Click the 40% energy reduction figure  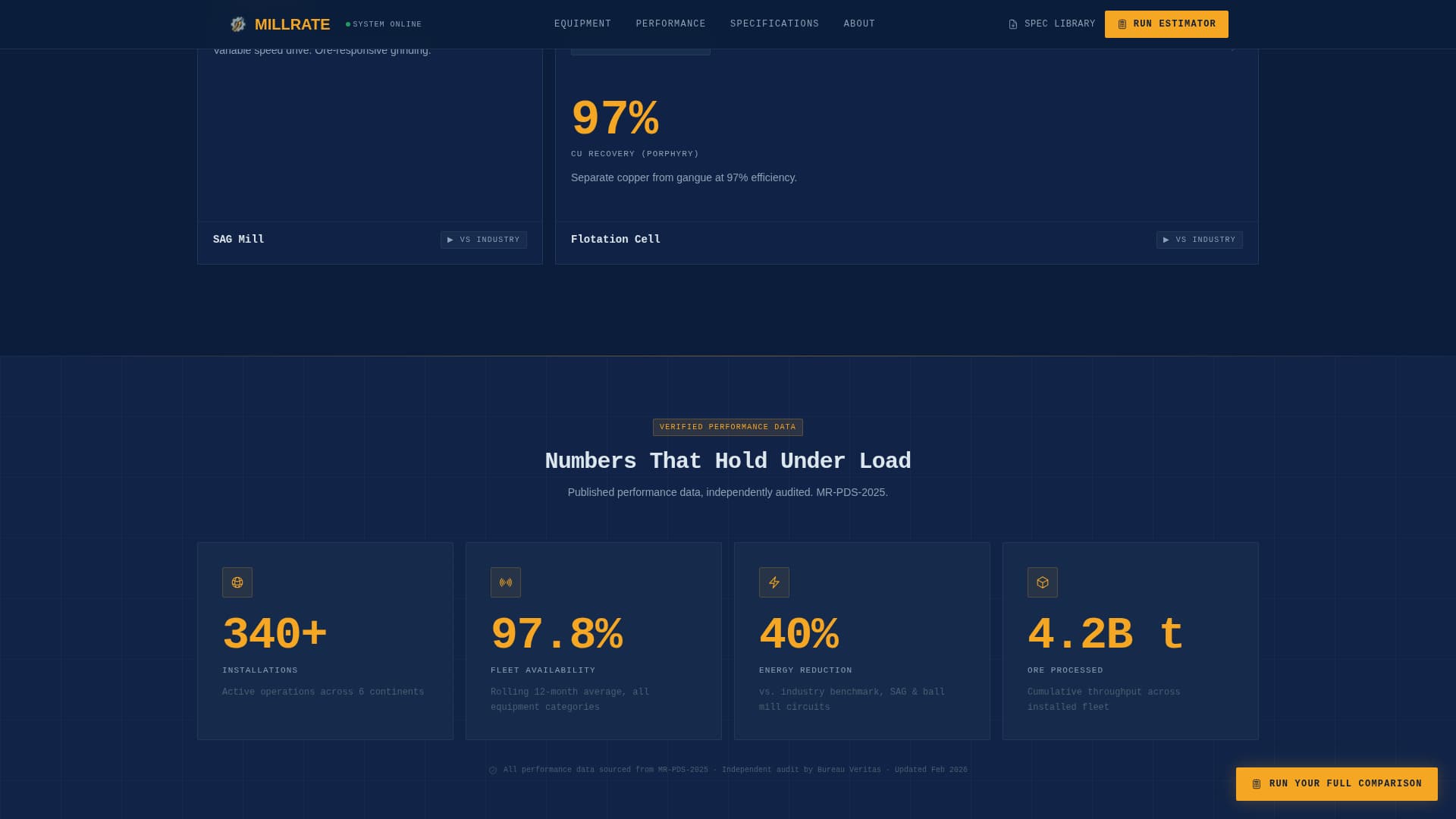[799, 635]
